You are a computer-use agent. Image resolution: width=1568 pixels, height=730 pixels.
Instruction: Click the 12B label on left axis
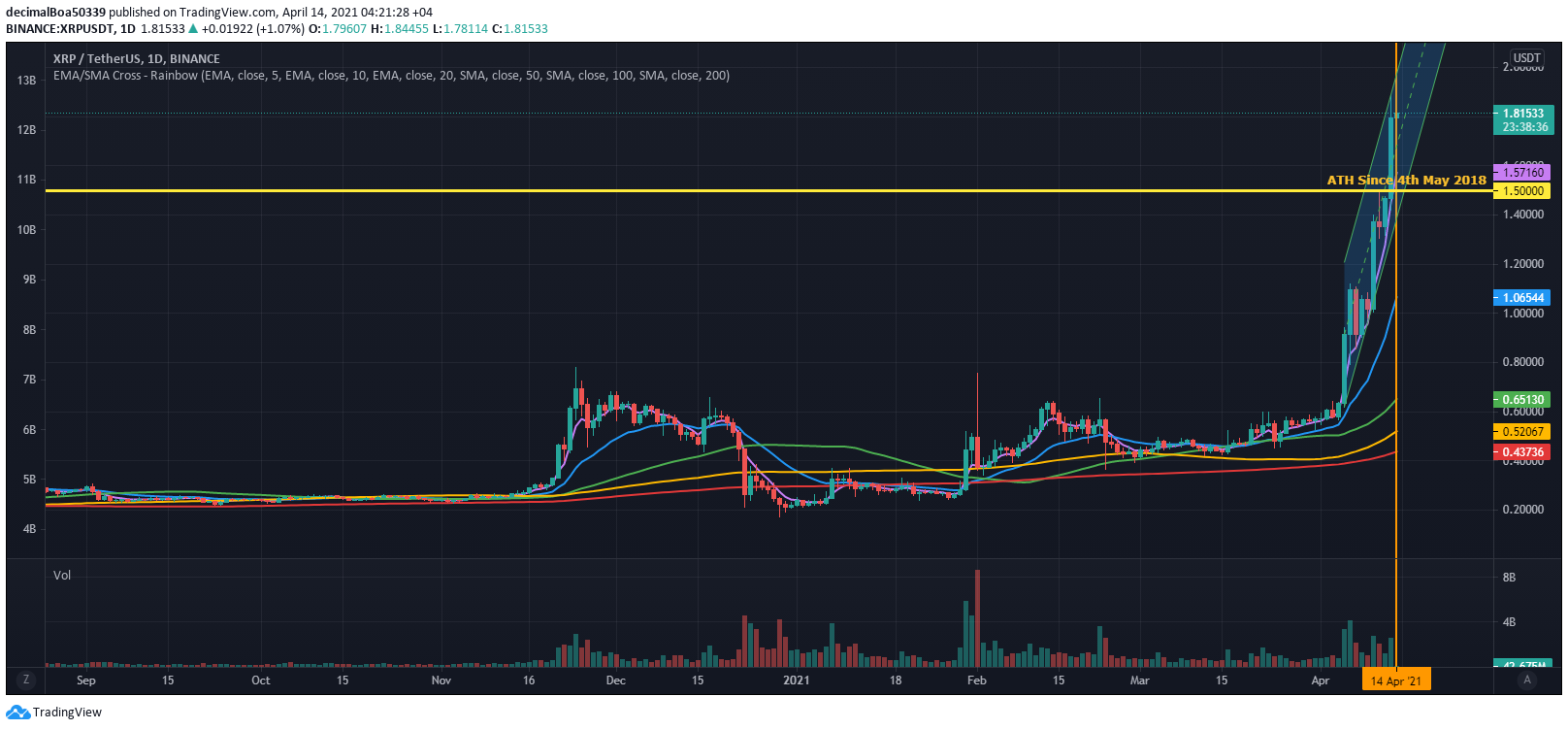pos(26,130)
